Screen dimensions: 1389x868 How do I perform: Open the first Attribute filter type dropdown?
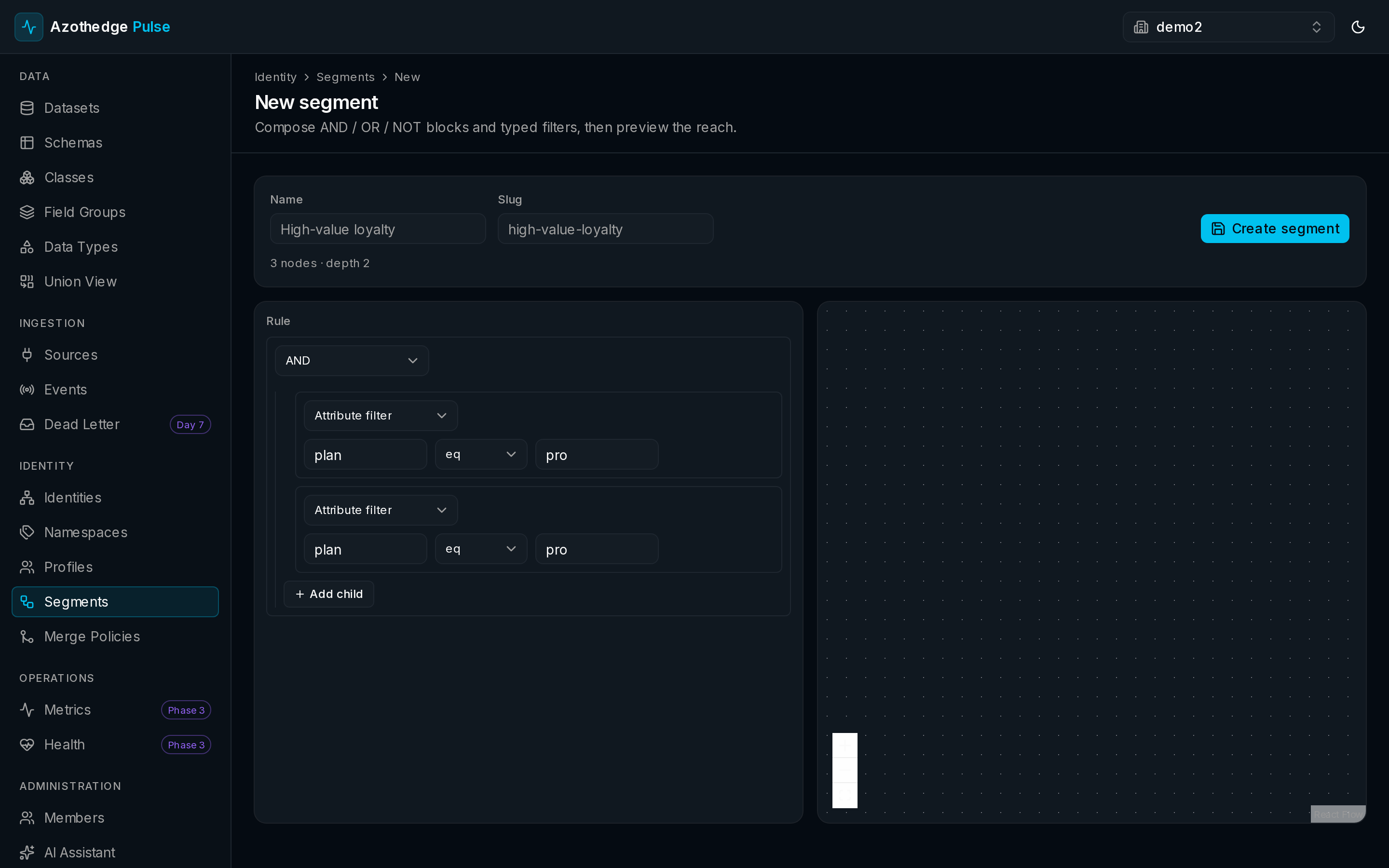tap(381, 416)
